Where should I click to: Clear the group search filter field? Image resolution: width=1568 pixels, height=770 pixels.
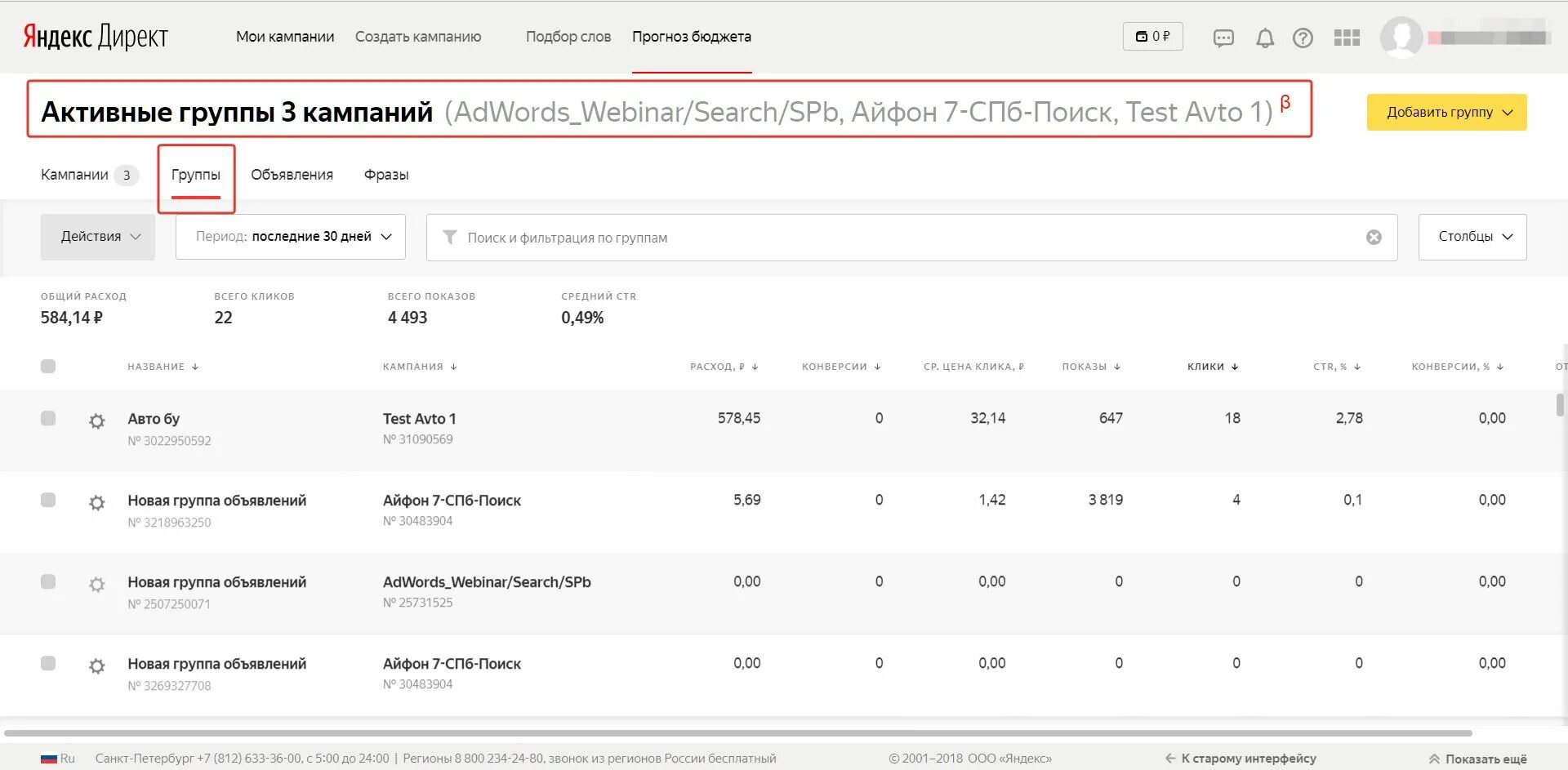coord(1374,238)
